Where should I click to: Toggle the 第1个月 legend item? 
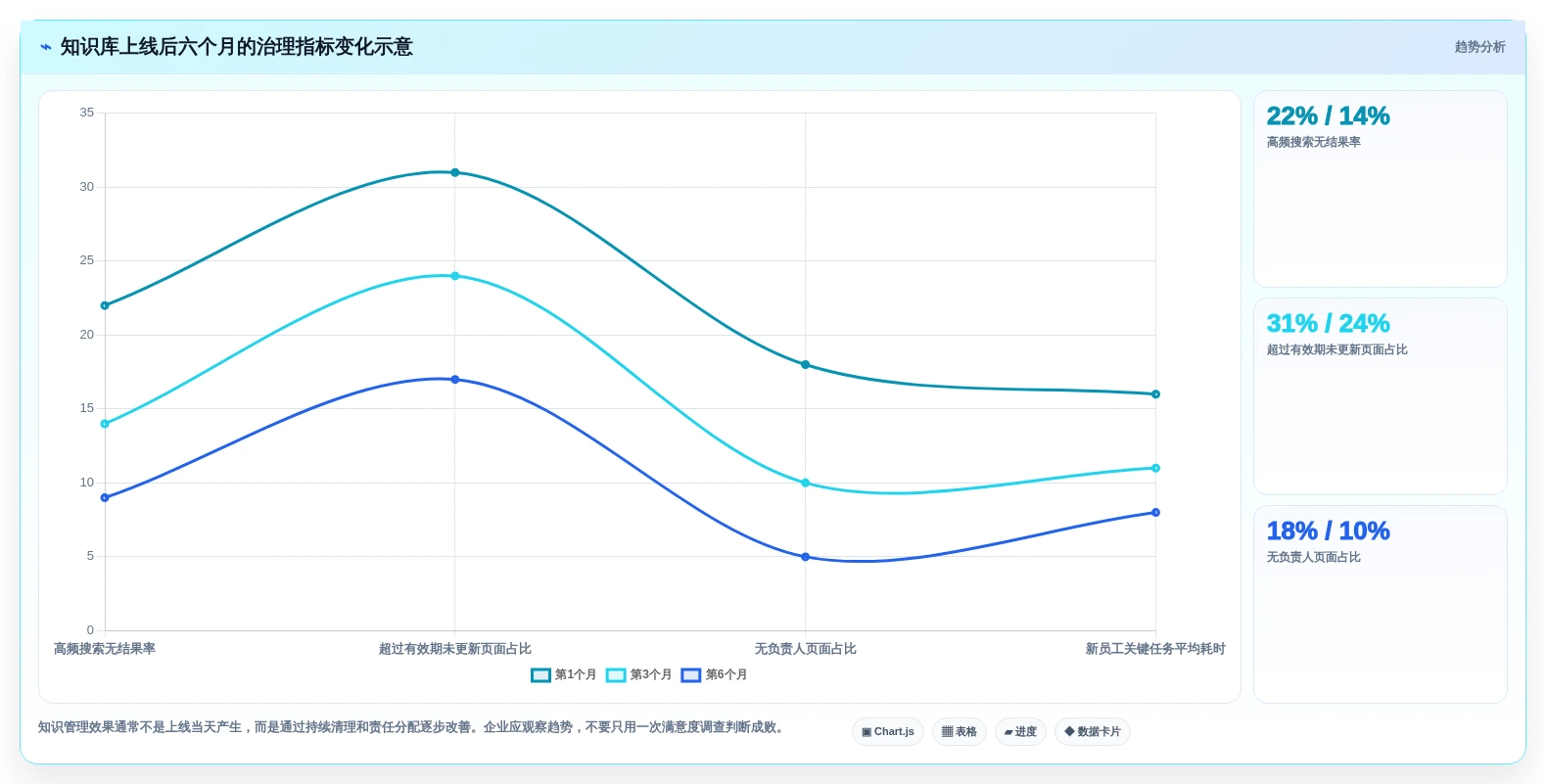(x=564, y=675)
